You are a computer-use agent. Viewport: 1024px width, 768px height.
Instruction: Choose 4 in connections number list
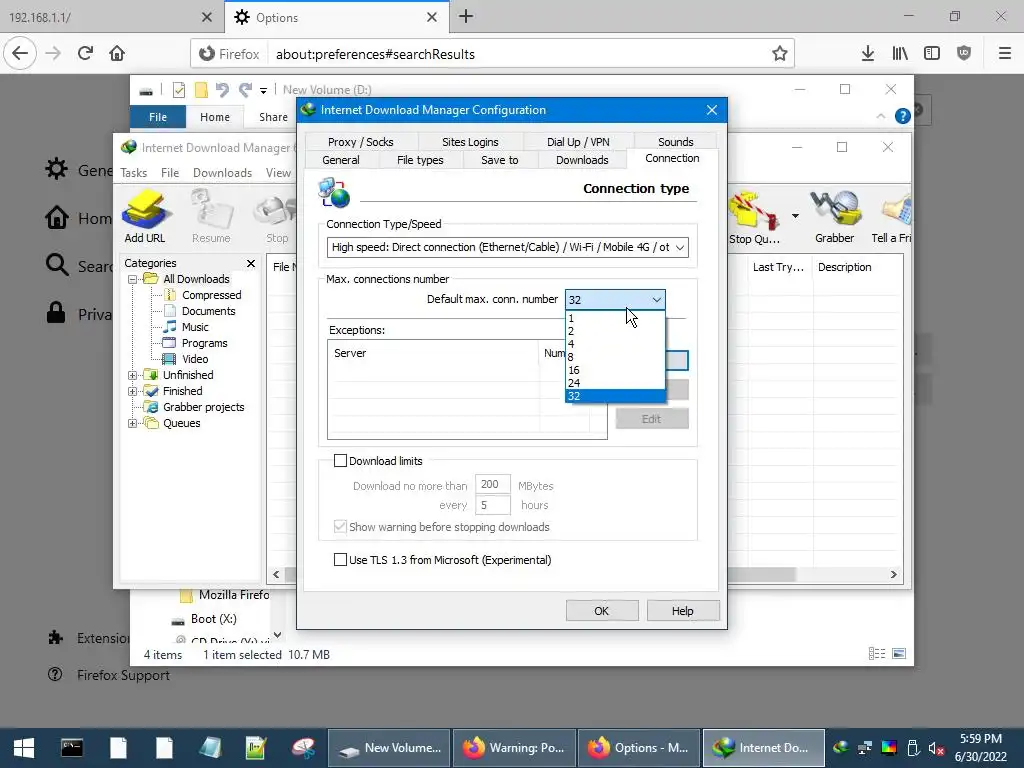click(615, 344)
